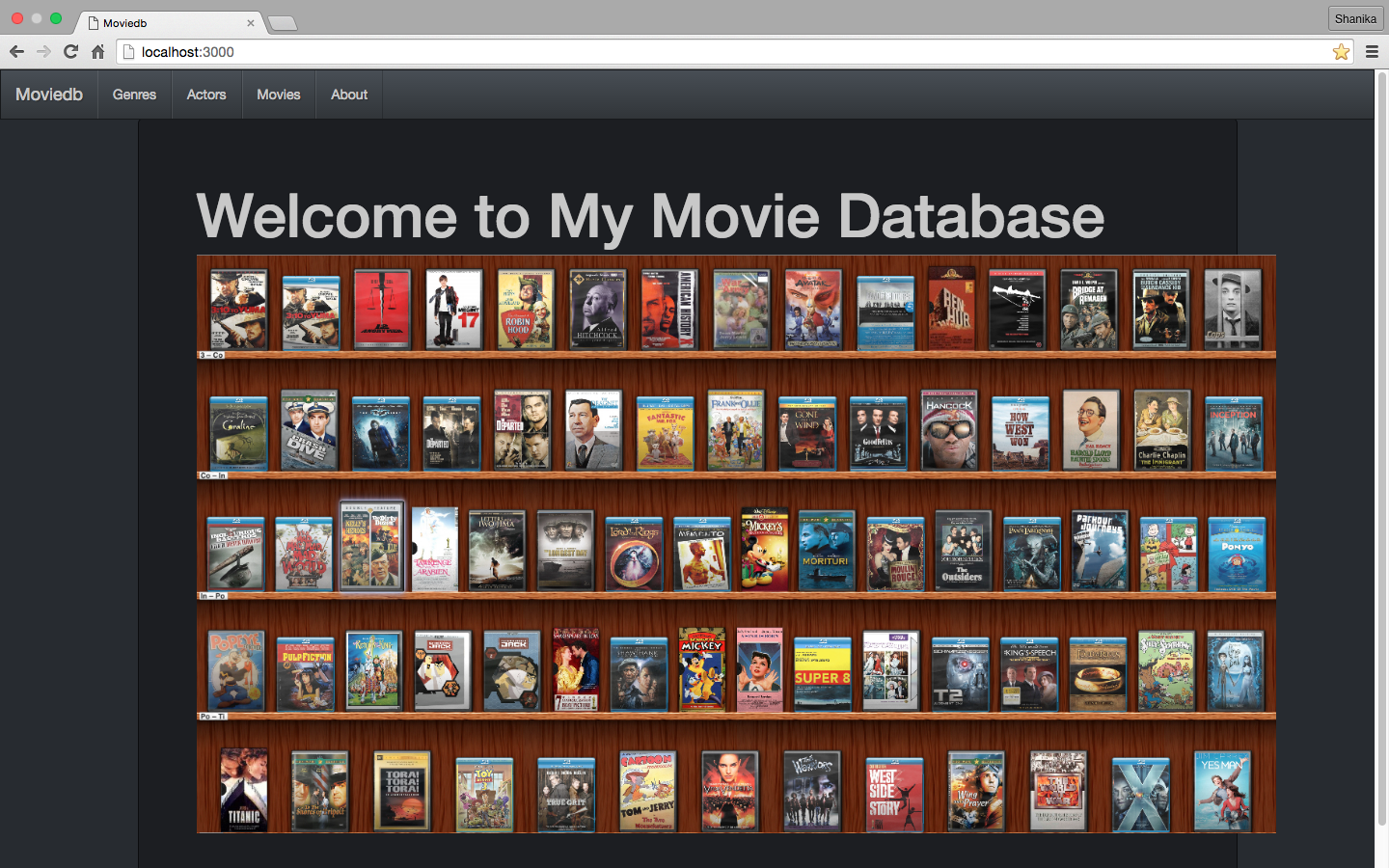Viewport: 1389px width, 868px height.
Task: Select The Outsiders cover
Action: [x=964, y=551]
